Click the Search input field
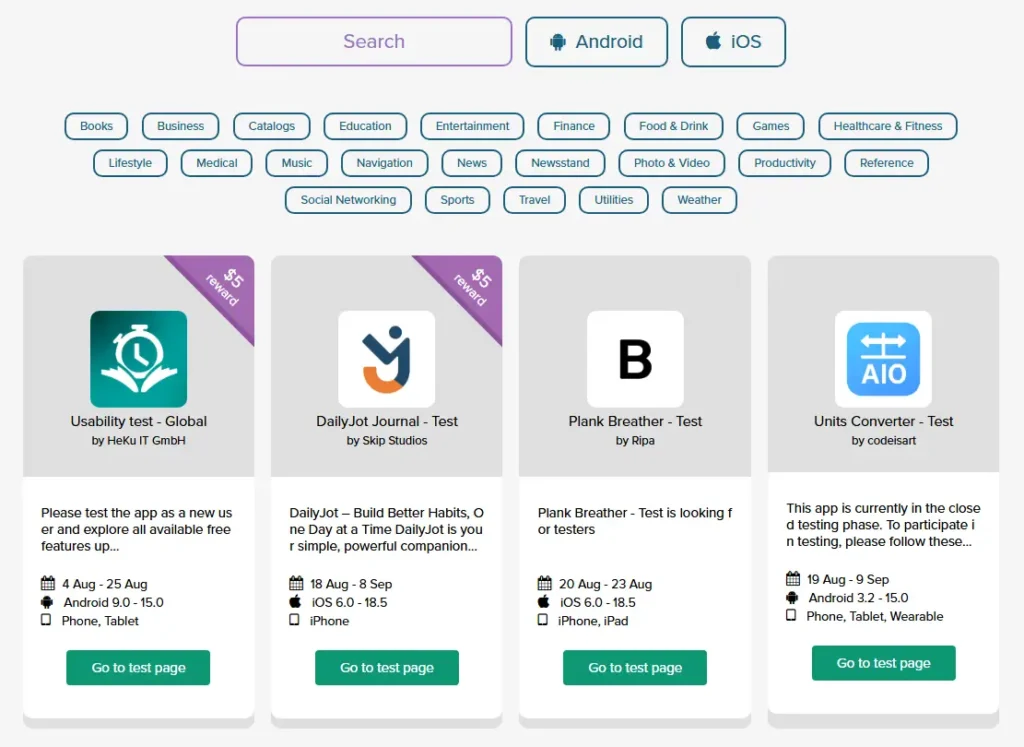This screenshot has width=1024, height=747. (x=374, y=42)
